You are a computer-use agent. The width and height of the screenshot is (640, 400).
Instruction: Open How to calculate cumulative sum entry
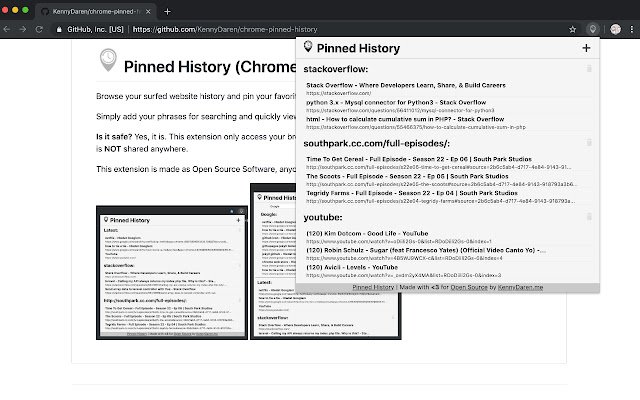pyautogui.click(x=405, y=119)
